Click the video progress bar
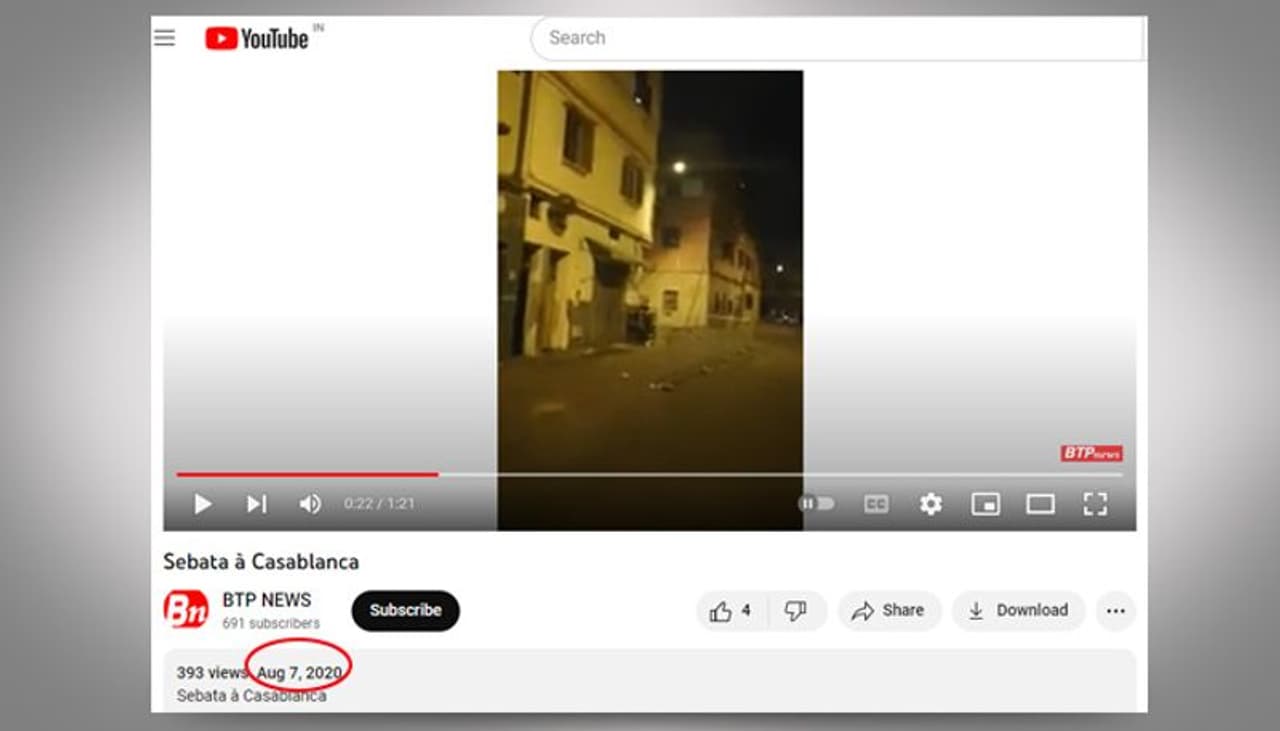Viewport: 1280px width, 731px height. 650,474
